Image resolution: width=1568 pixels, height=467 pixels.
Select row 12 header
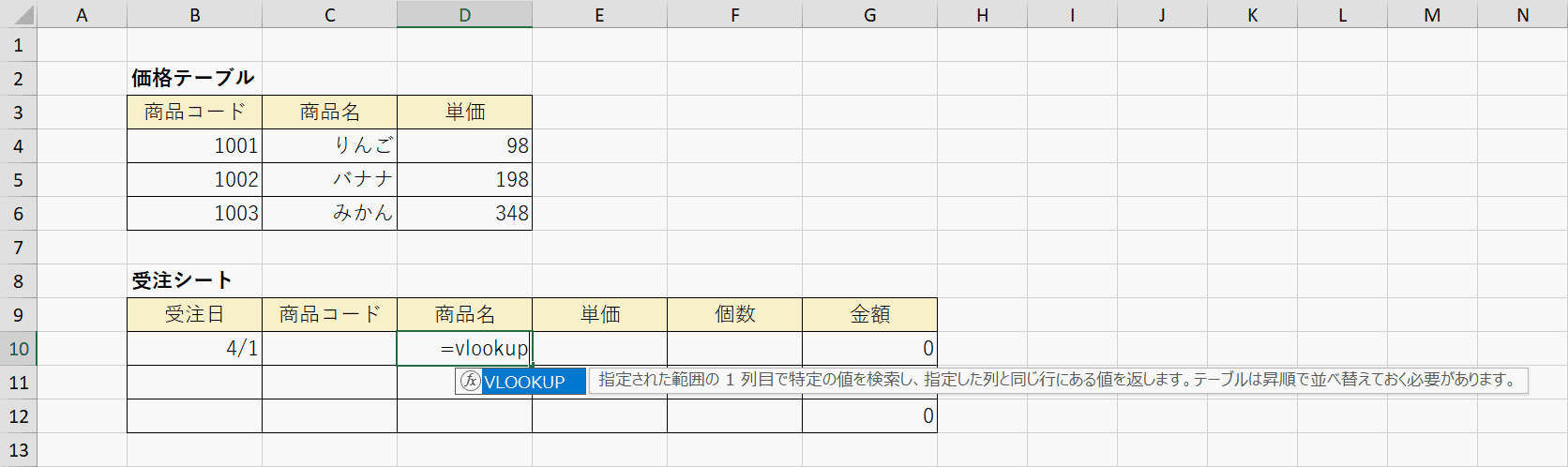tap(19, 416)
